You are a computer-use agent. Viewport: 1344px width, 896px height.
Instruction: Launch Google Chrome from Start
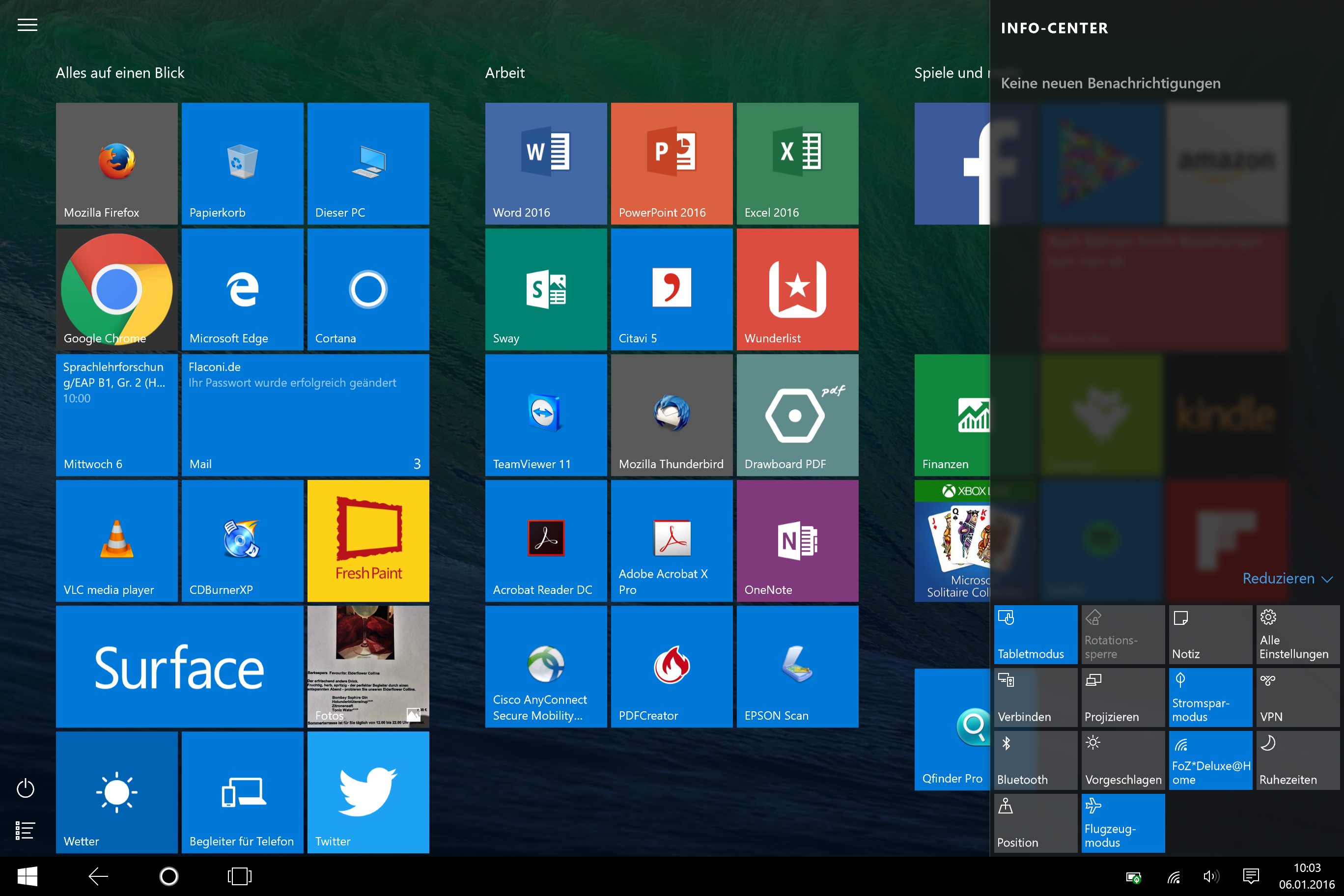pyautogui.click(x=116, y=289)
